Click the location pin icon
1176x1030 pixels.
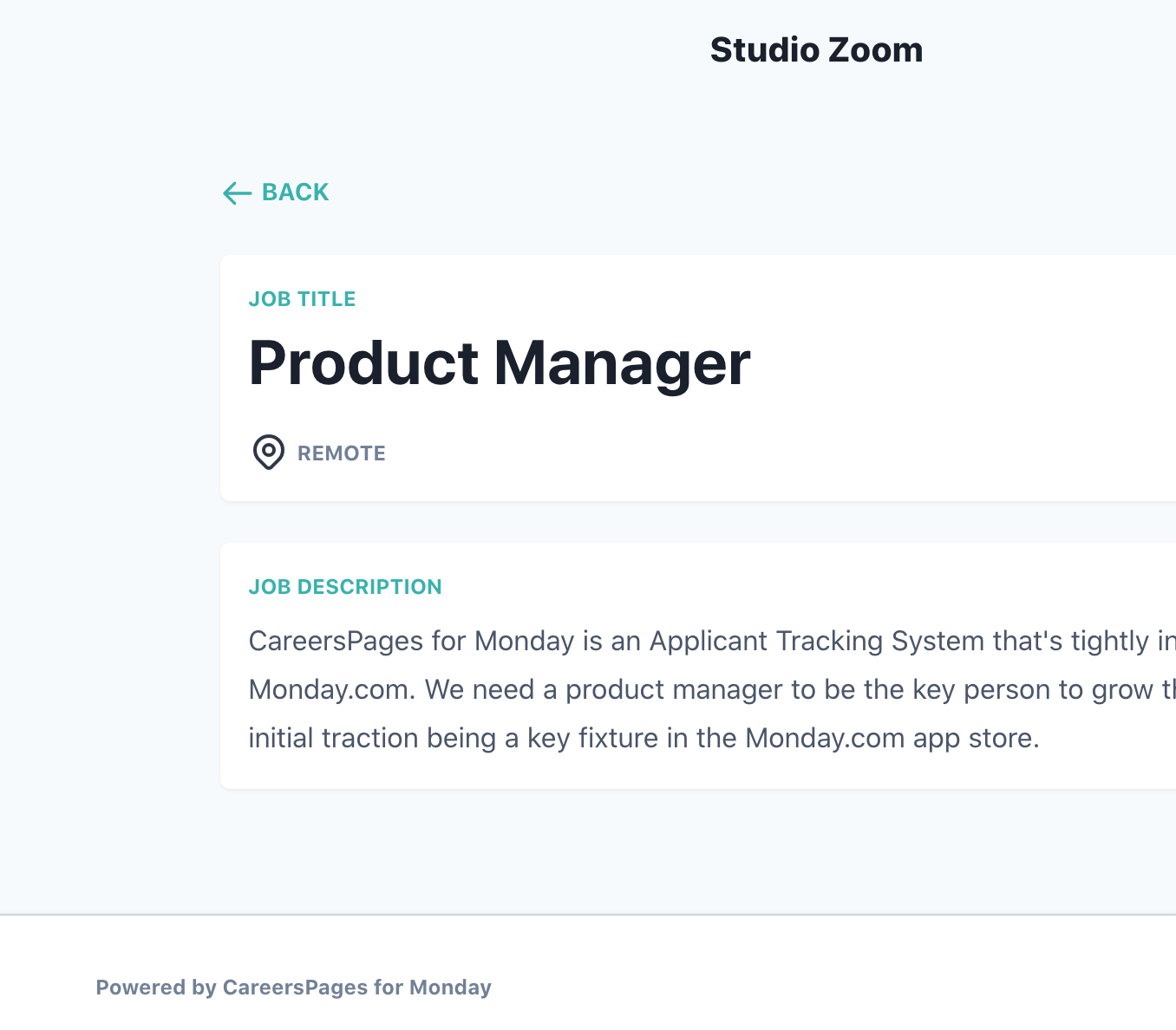point(269,453)
